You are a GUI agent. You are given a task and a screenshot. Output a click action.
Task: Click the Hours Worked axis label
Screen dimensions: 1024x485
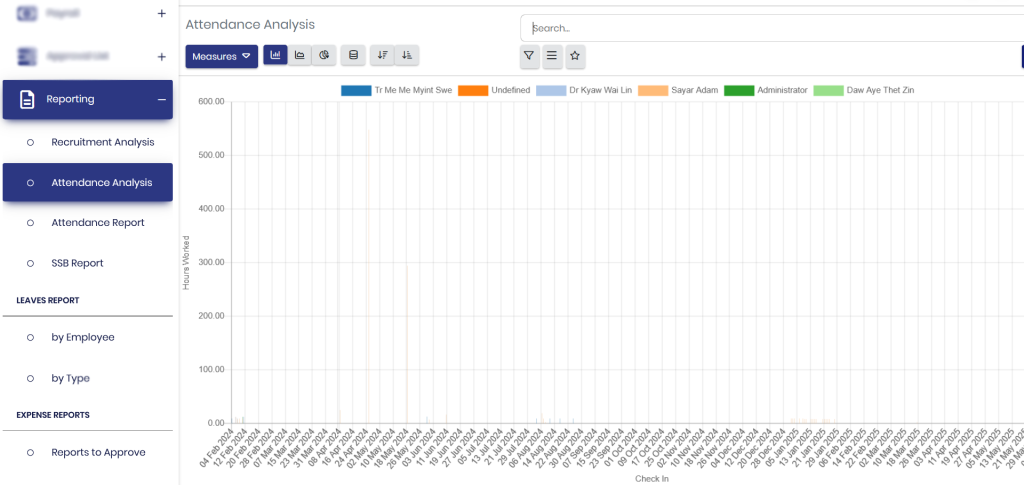pos(186,262)
